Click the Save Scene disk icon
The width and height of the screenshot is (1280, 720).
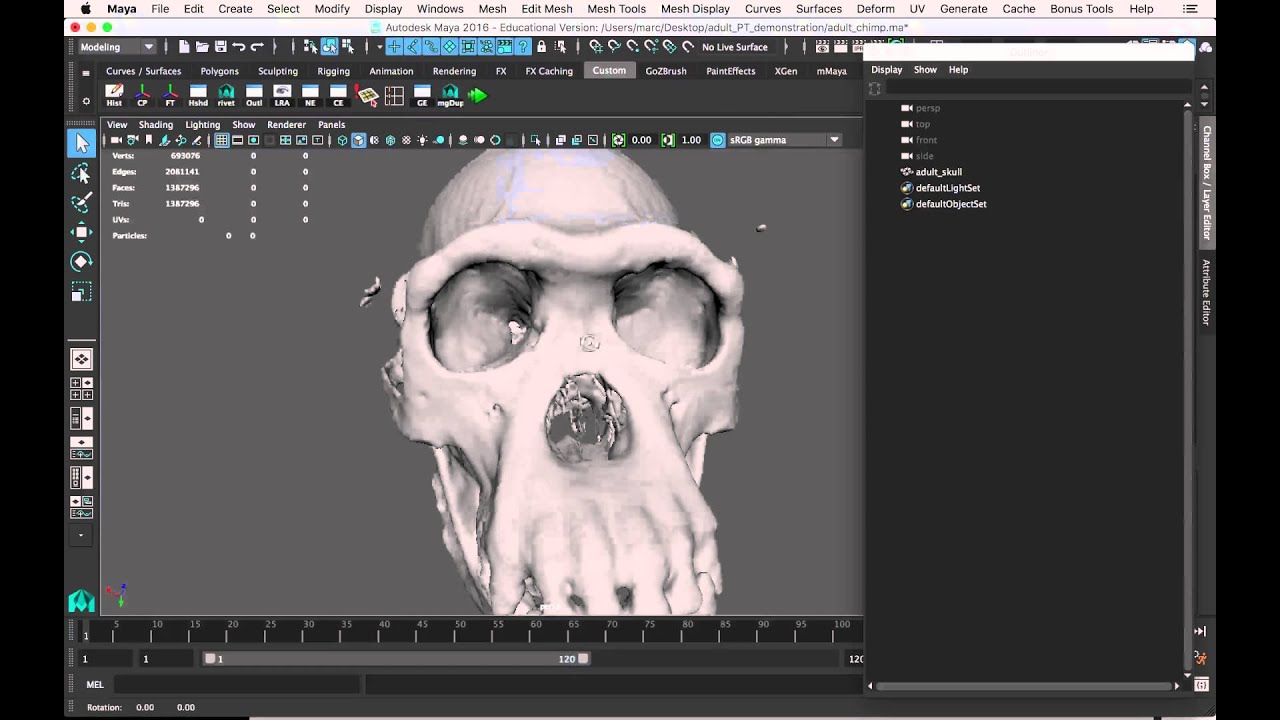220,47
